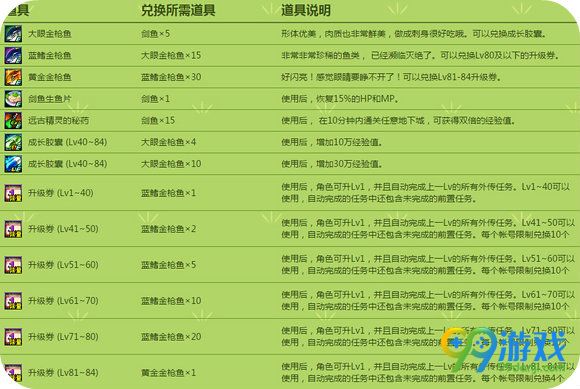Select the item name "大眼金枪鱼" in first column
The image size is (580, 389).
[50, 34]
